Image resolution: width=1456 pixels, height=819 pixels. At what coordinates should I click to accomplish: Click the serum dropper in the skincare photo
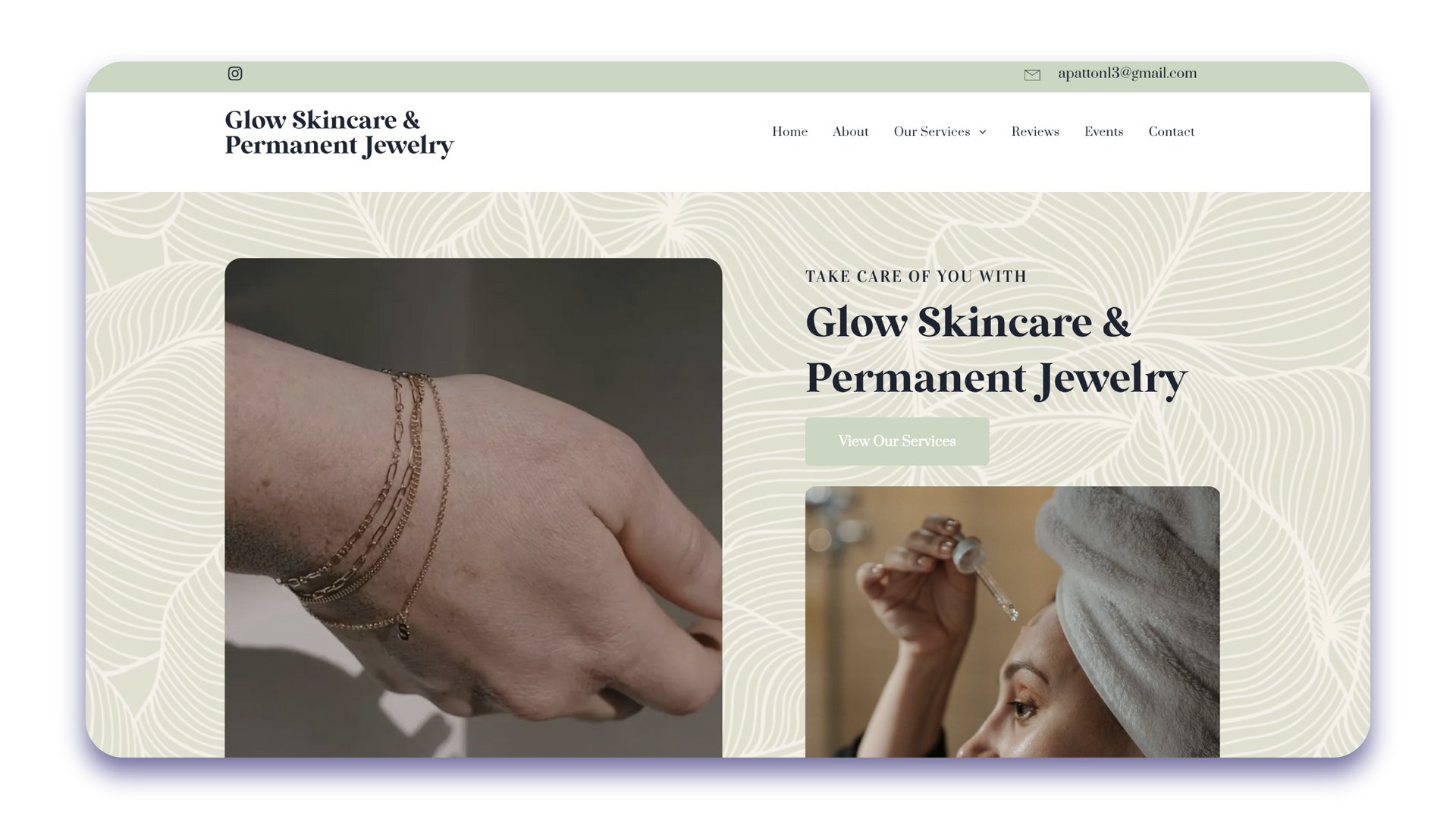(x=985, y=576)
